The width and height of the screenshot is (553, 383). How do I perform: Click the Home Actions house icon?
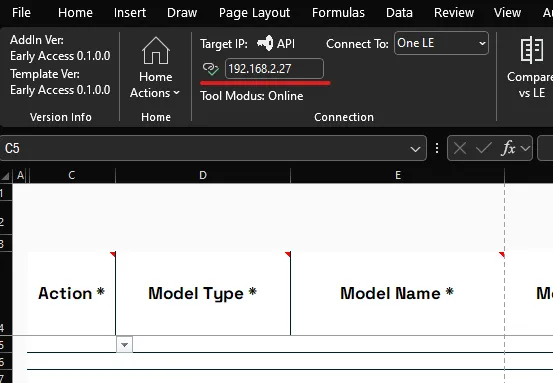coord(156,51)
